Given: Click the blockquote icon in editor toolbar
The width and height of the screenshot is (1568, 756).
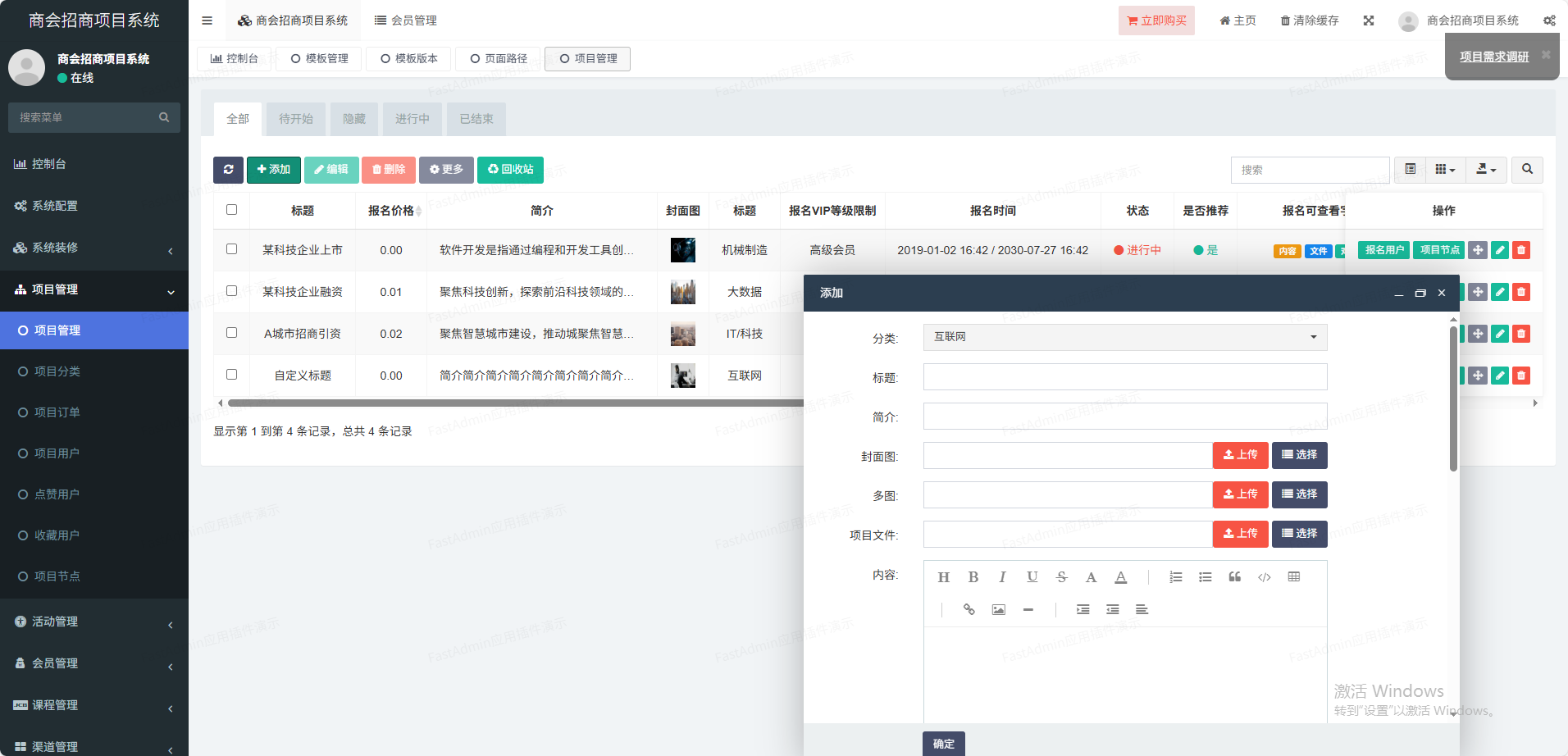Looking at the screenshot, I should [1235, 577].
